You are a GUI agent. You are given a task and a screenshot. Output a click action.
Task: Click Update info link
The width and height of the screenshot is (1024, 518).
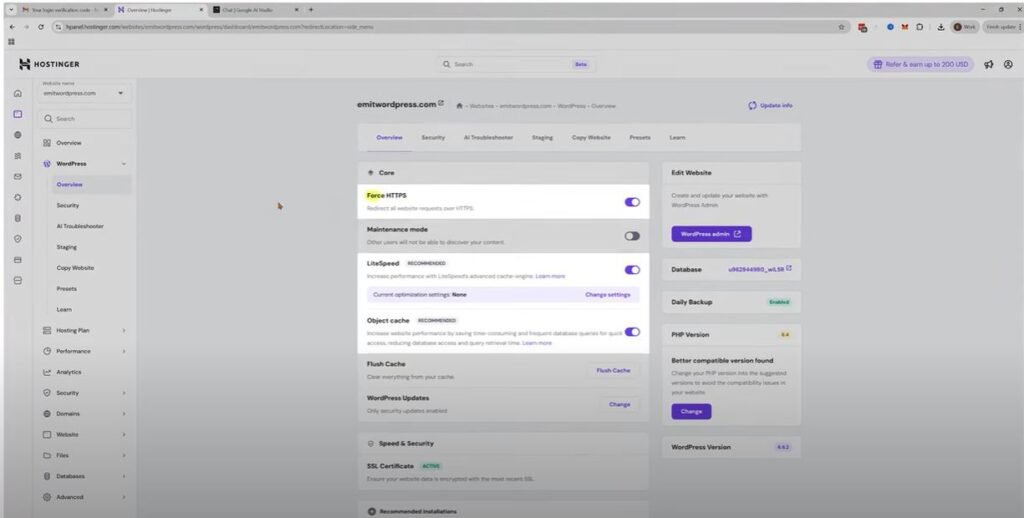tap(771, 105)
